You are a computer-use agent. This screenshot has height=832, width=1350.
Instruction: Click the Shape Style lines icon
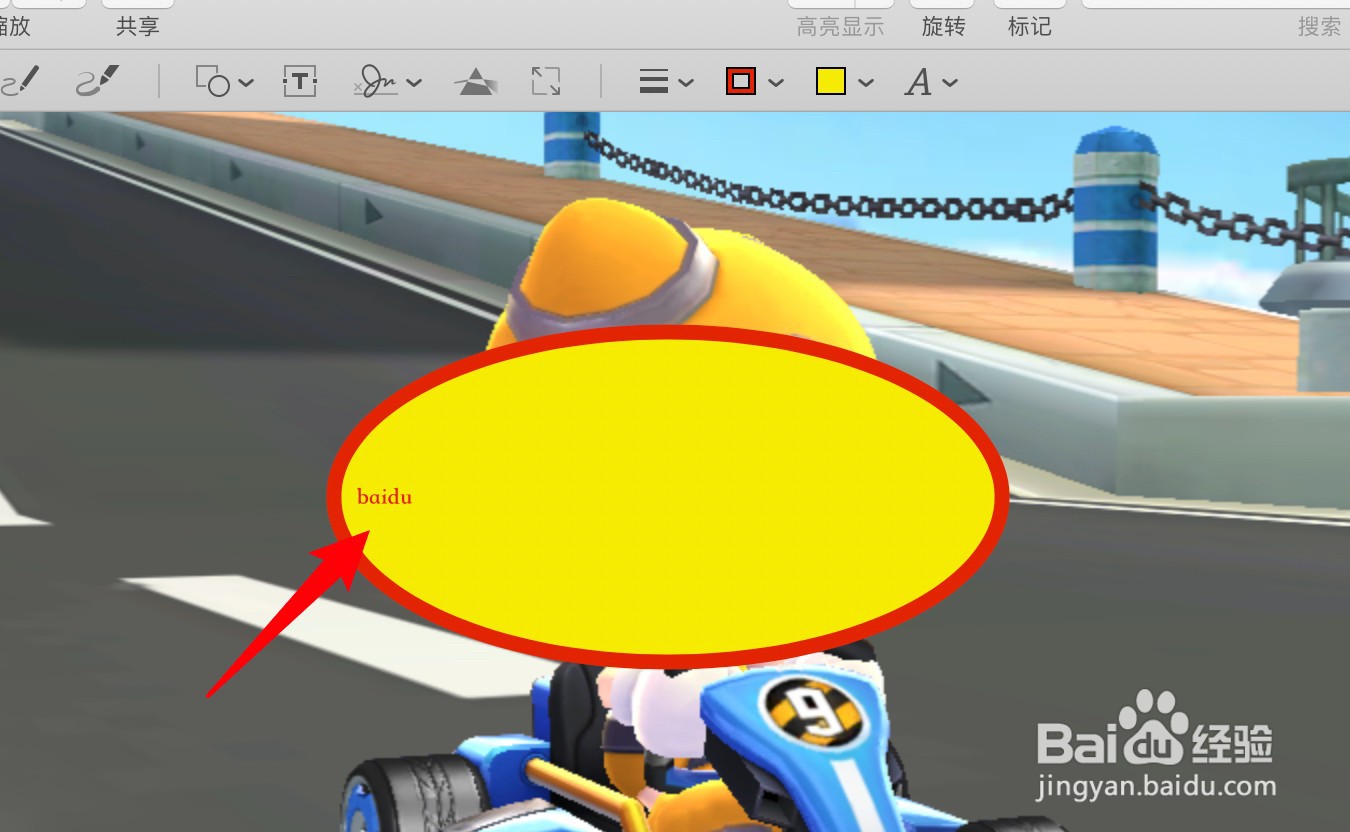tap(654, 82)
